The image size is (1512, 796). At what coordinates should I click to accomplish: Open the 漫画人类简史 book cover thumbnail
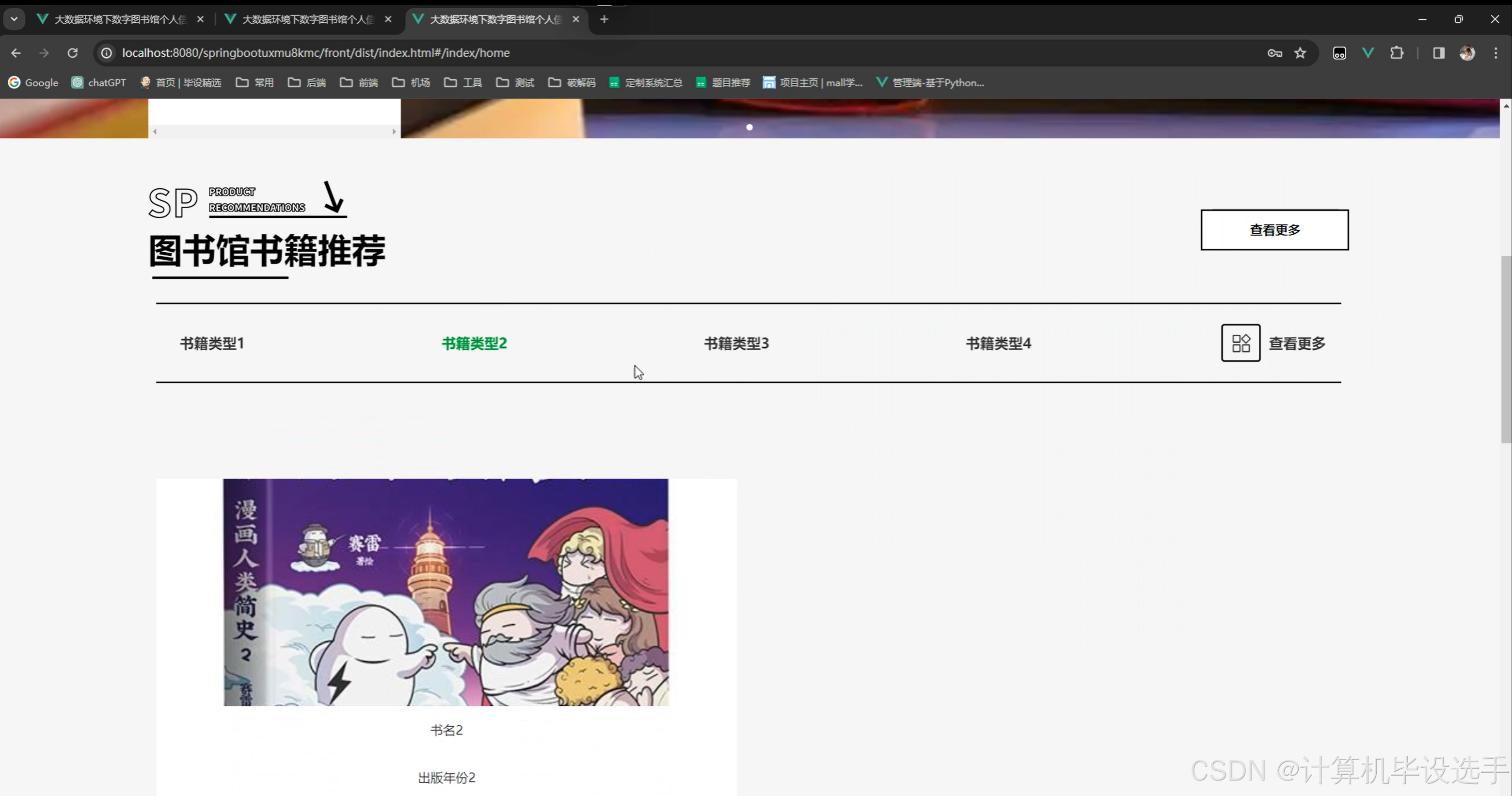[x=446, y=592]
